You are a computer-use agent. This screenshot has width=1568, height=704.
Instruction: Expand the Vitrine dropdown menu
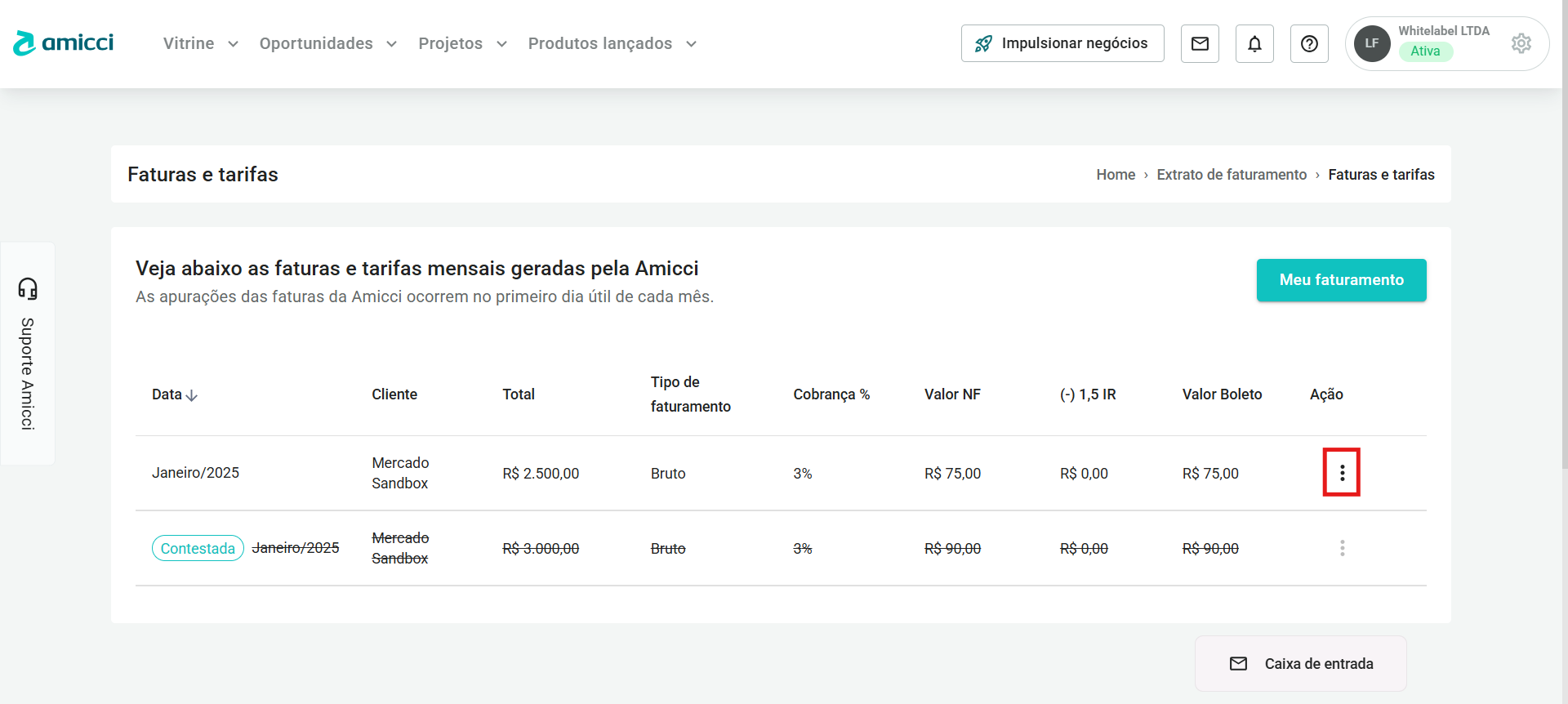tap(200, 43)
